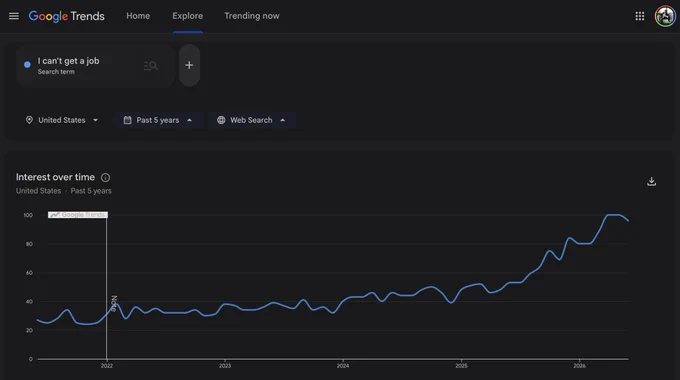Click the Google Trends logo

tap(66, 16)
